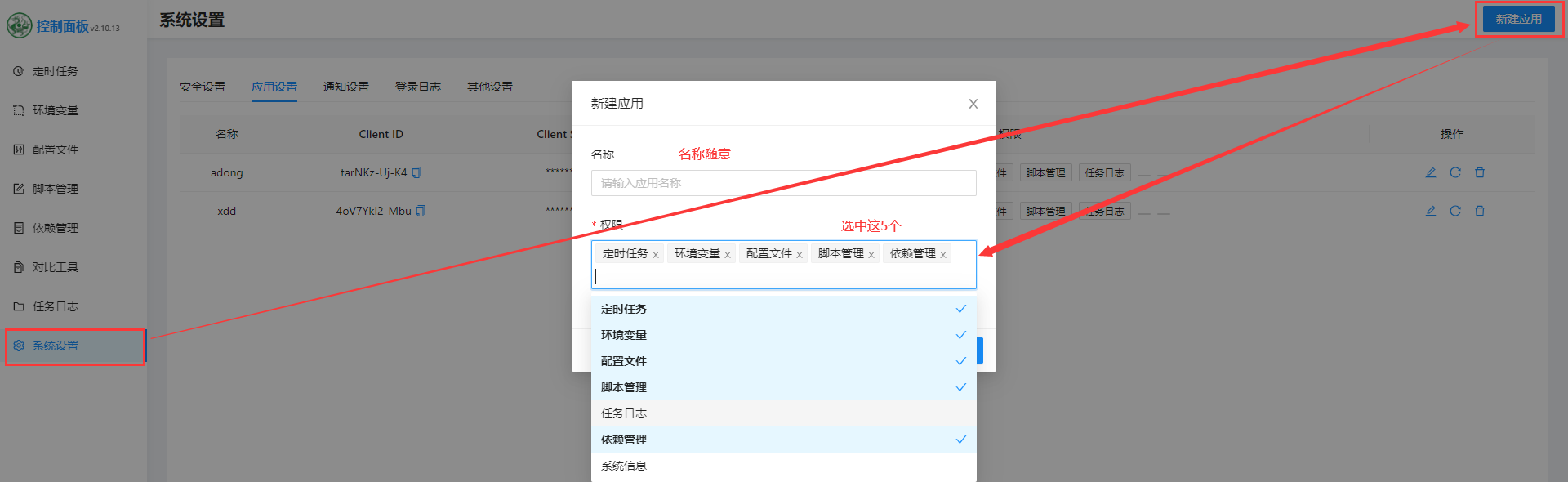Reset the xdd application secret
This screenshot has height=482, width=1568.
1455,211
